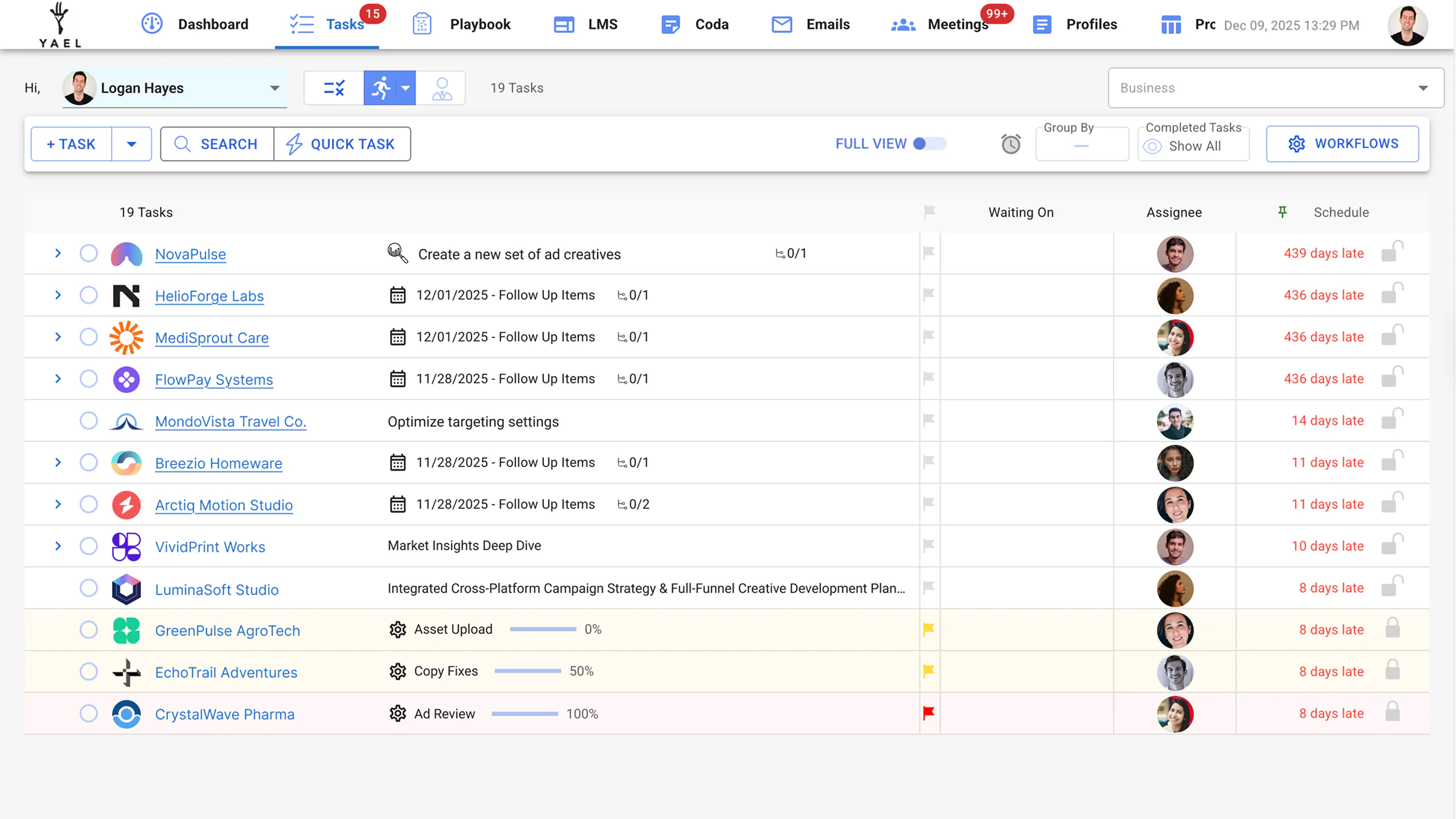This screenshot has height=819, width=1456.
Task: Click the + TASK button
Action: coord(71,144)
